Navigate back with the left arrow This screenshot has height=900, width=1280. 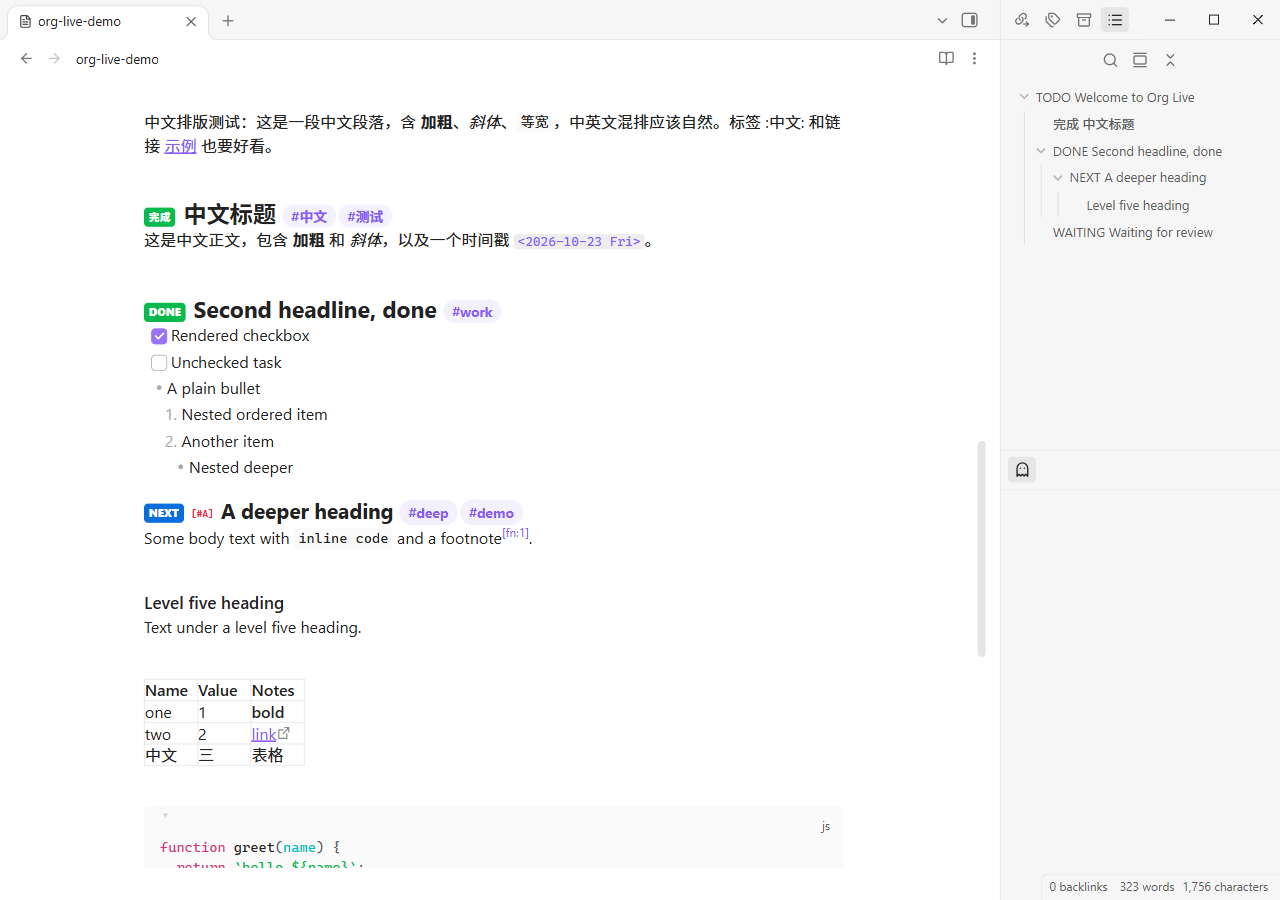pos(27,59)
